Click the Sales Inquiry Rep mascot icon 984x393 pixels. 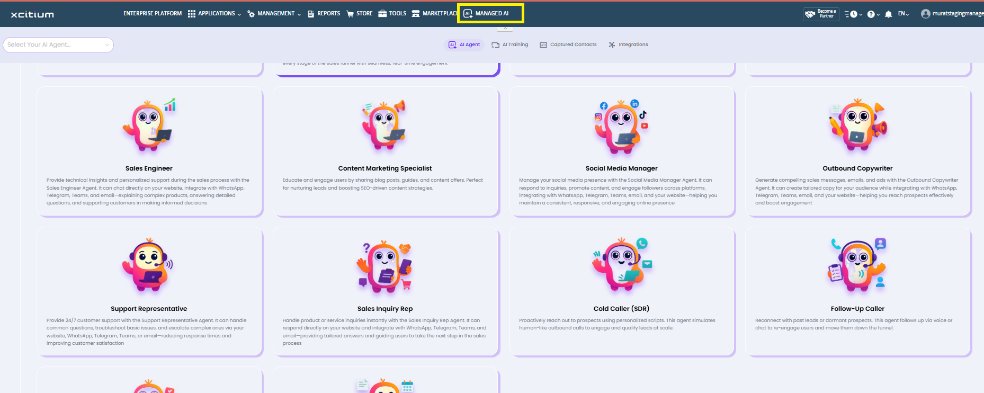pyautogui.click(x=384, y=267)
